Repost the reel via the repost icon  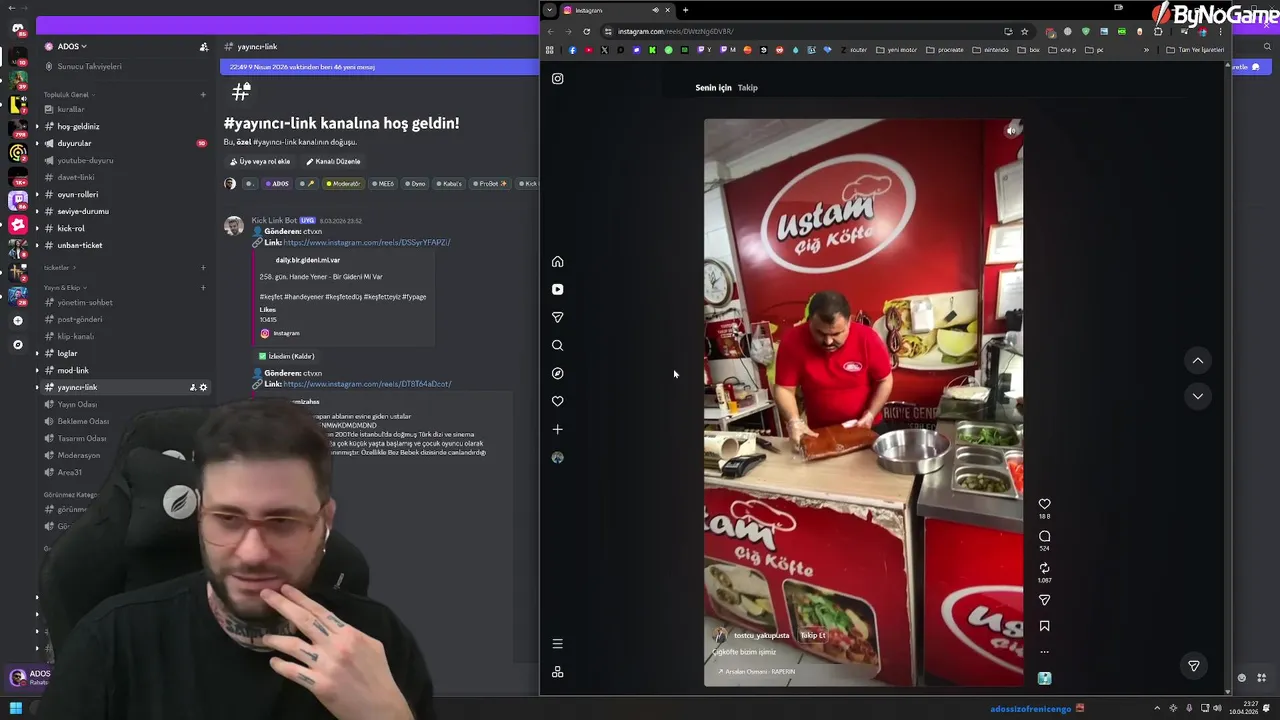point(1044,568)
